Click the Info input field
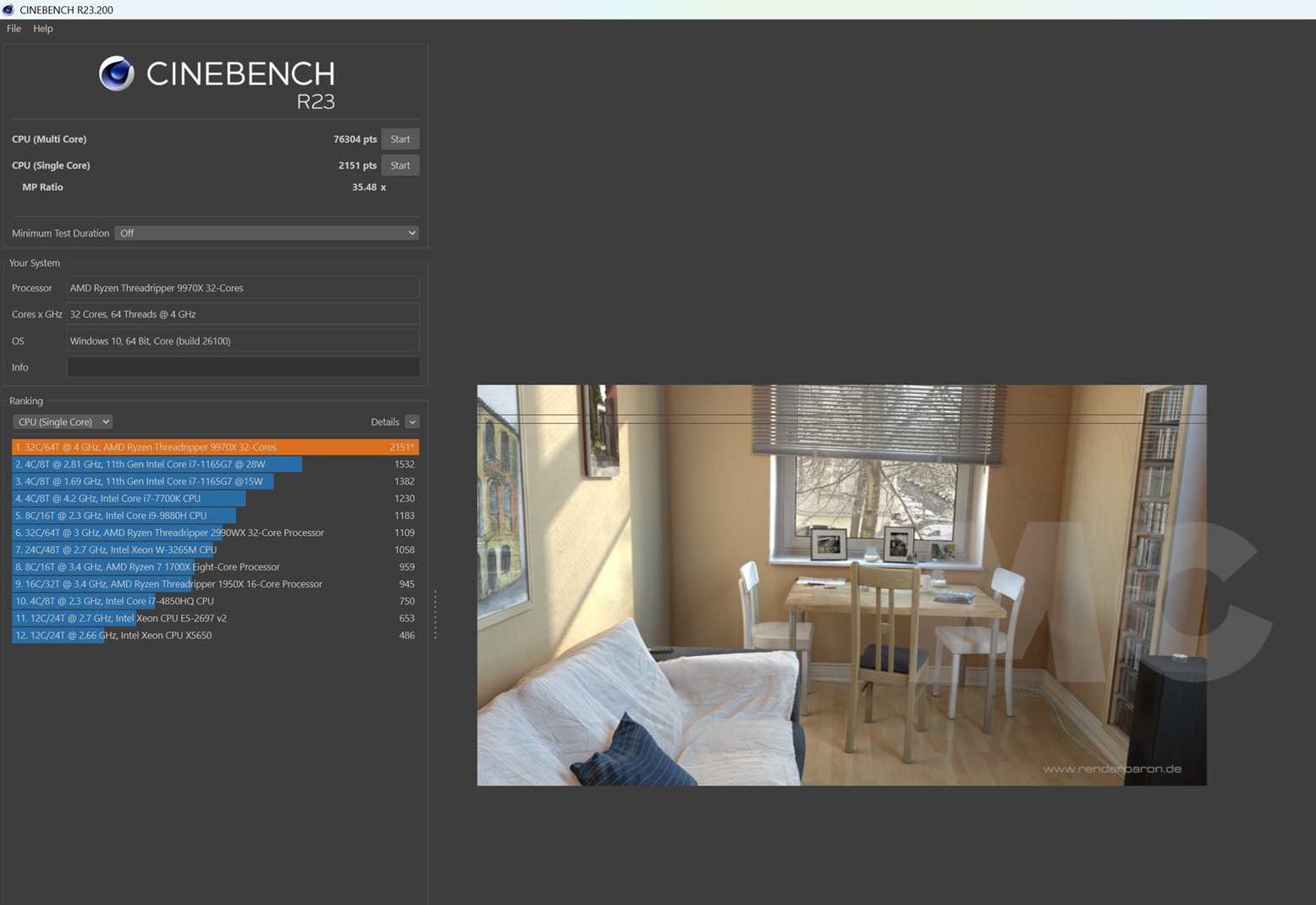The image size is (1316, 905). point(243,367)
